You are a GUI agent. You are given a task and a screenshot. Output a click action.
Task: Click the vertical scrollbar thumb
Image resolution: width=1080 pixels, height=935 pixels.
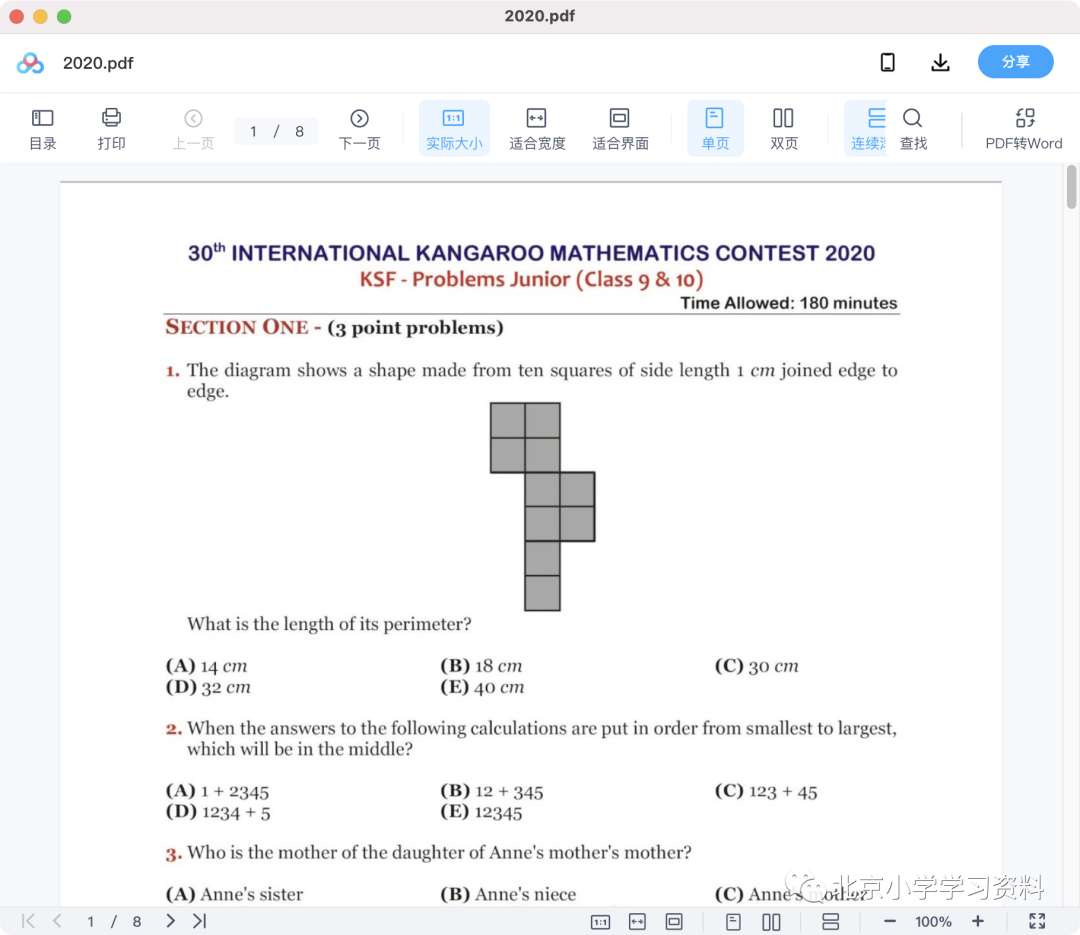(x=1071, y=187)
